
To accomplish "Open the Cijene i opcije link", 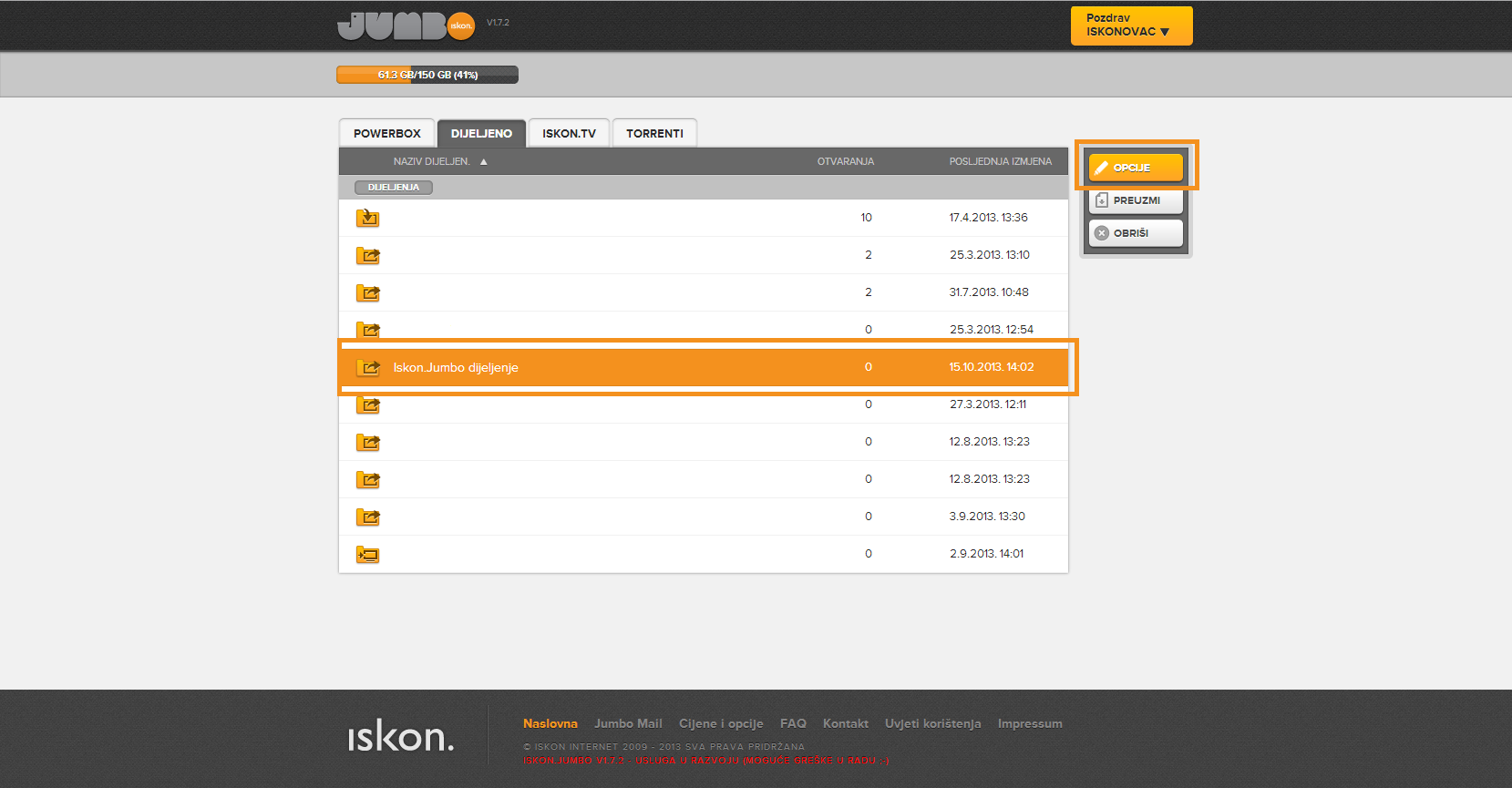I will click(x=721, y=723).
